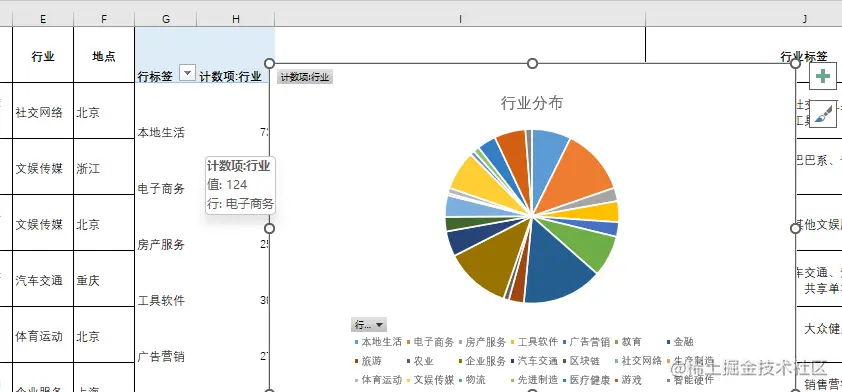Image resolution: width=842 pixels, height=392 pixels.
Task: Open the Chart Elements plus button
Action: pyautogui.click(x=823, y=76)
